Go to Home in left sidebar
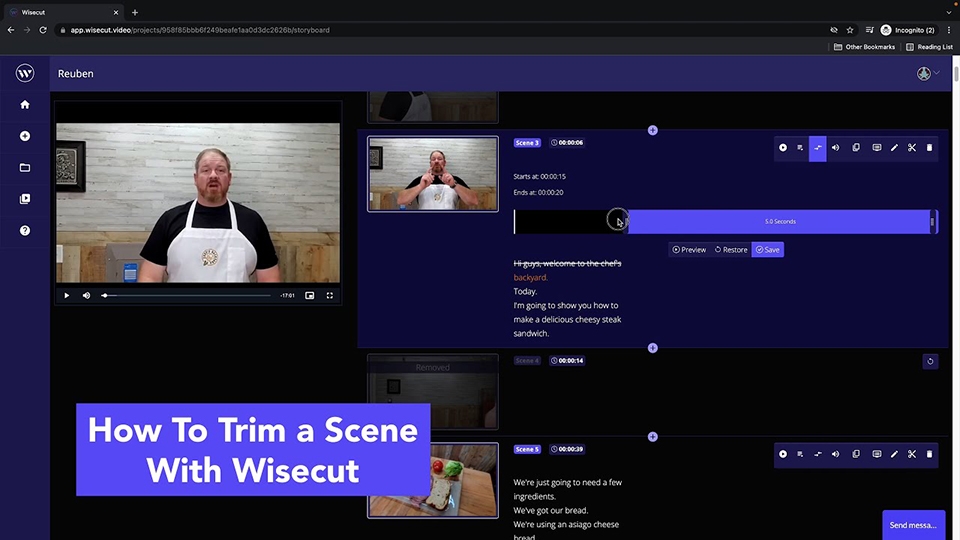The height and width of the screenshot is (540, 960). 24,105
